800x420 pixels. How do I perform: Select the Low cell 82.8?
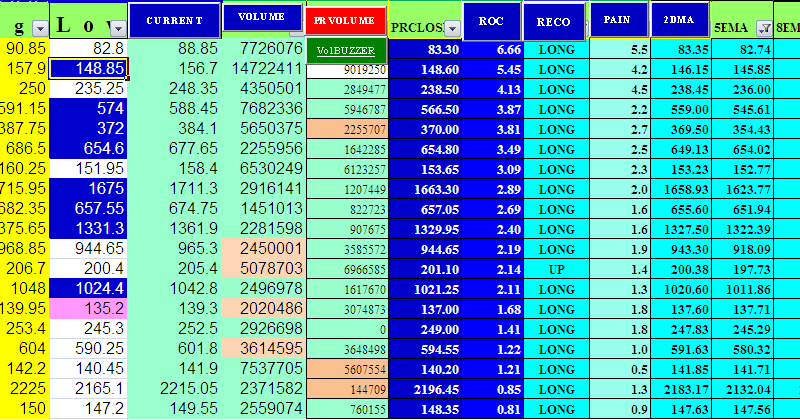coord(88,48)
